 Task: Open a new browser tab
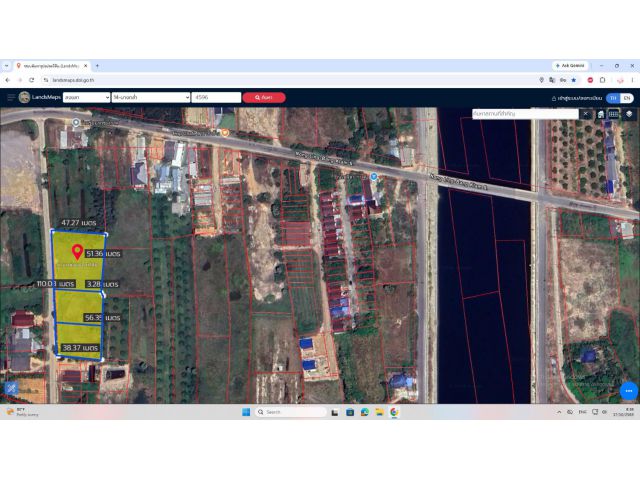click(97, 66)
